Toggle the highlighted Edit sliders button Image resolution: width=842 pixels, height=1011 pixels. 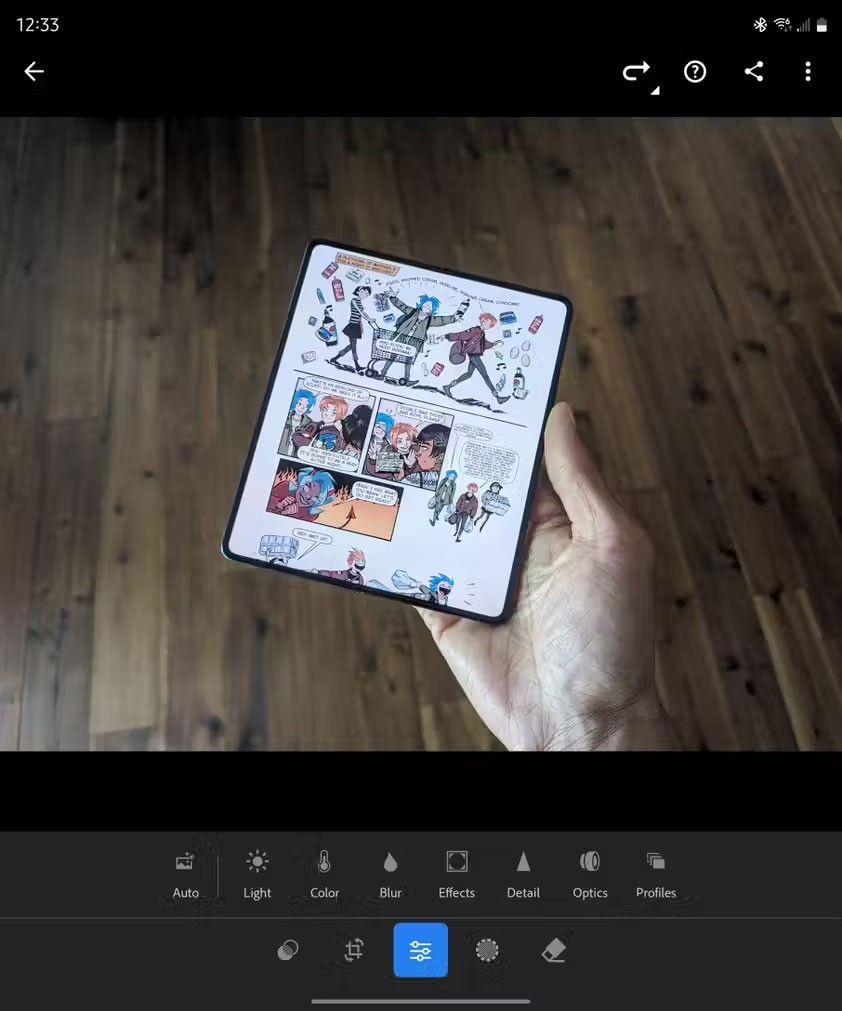point(421,950)
